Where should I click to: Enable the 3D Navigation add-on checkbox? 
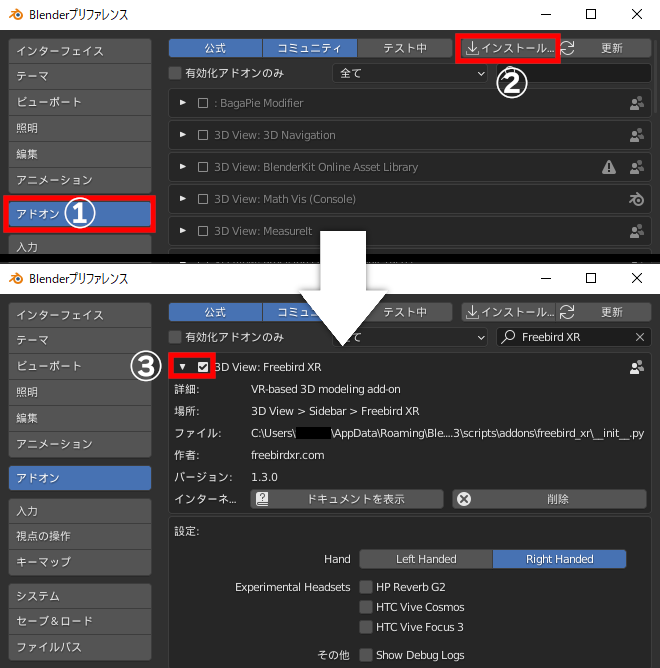[203, 135]
